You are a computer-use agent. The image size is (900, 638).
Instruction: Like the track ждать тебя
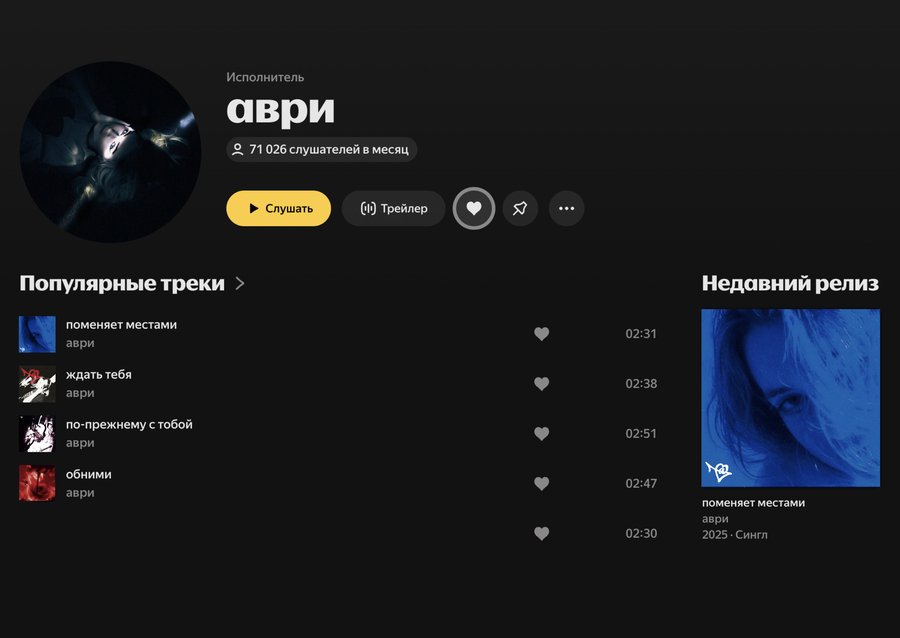coord(541,384)
